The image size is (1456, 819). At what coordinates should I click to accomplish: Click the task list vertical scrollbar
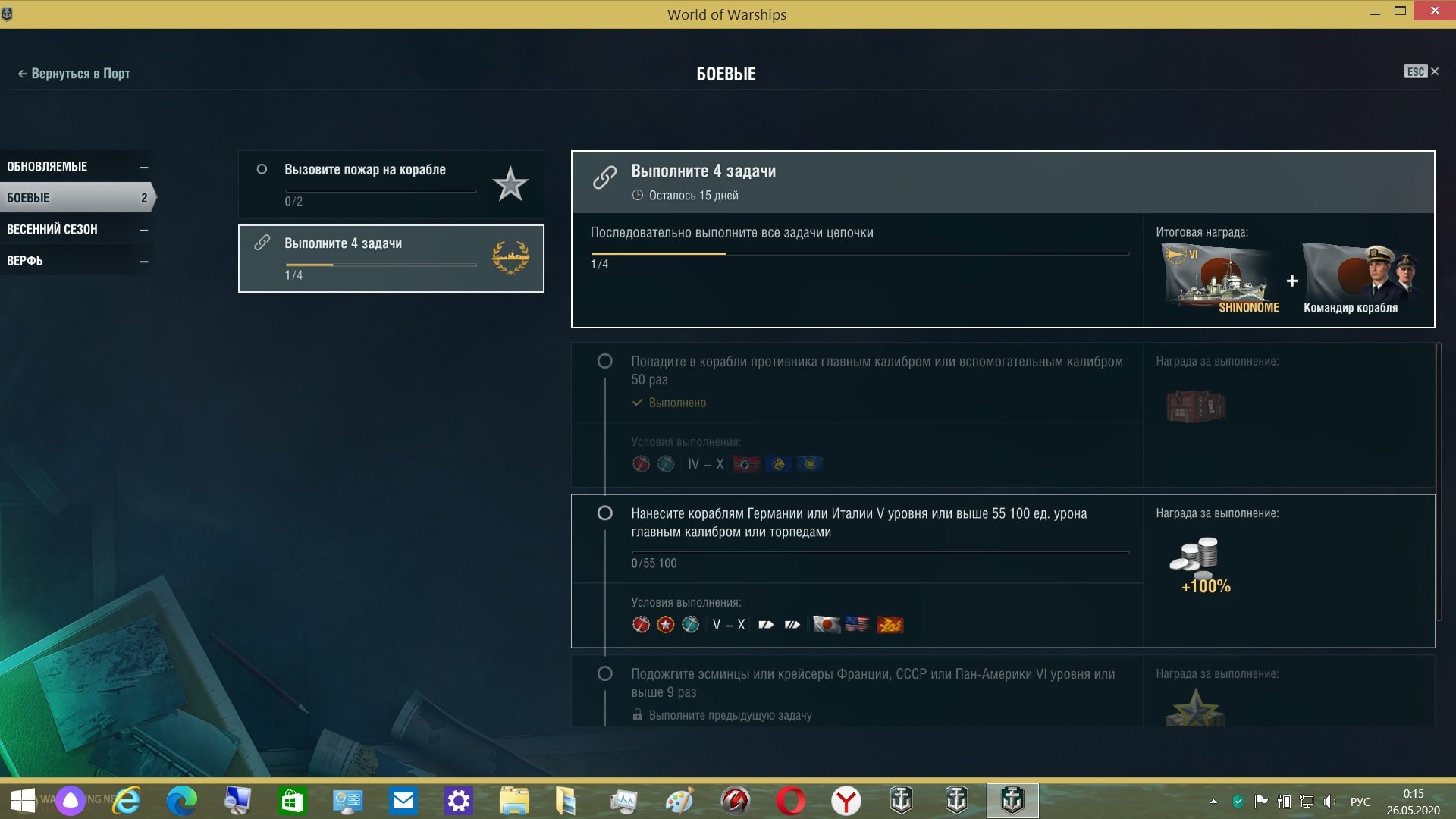1439,483
